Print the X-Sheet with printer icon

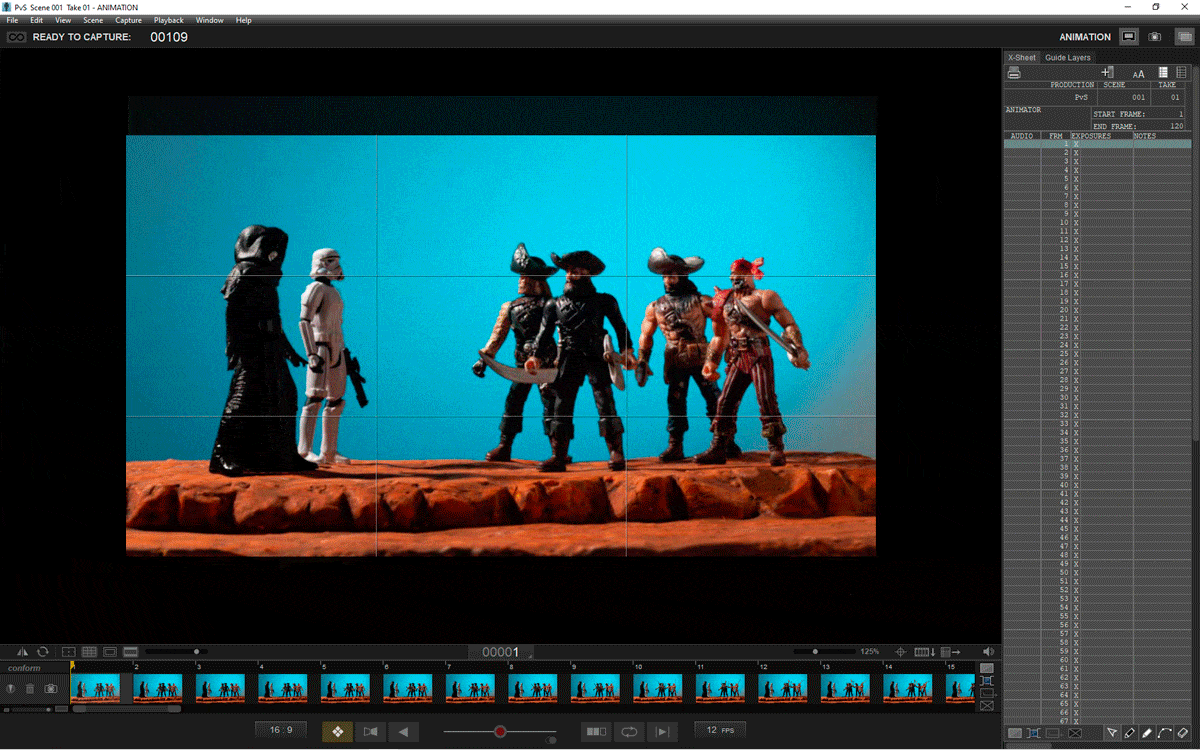(1014, 73)
